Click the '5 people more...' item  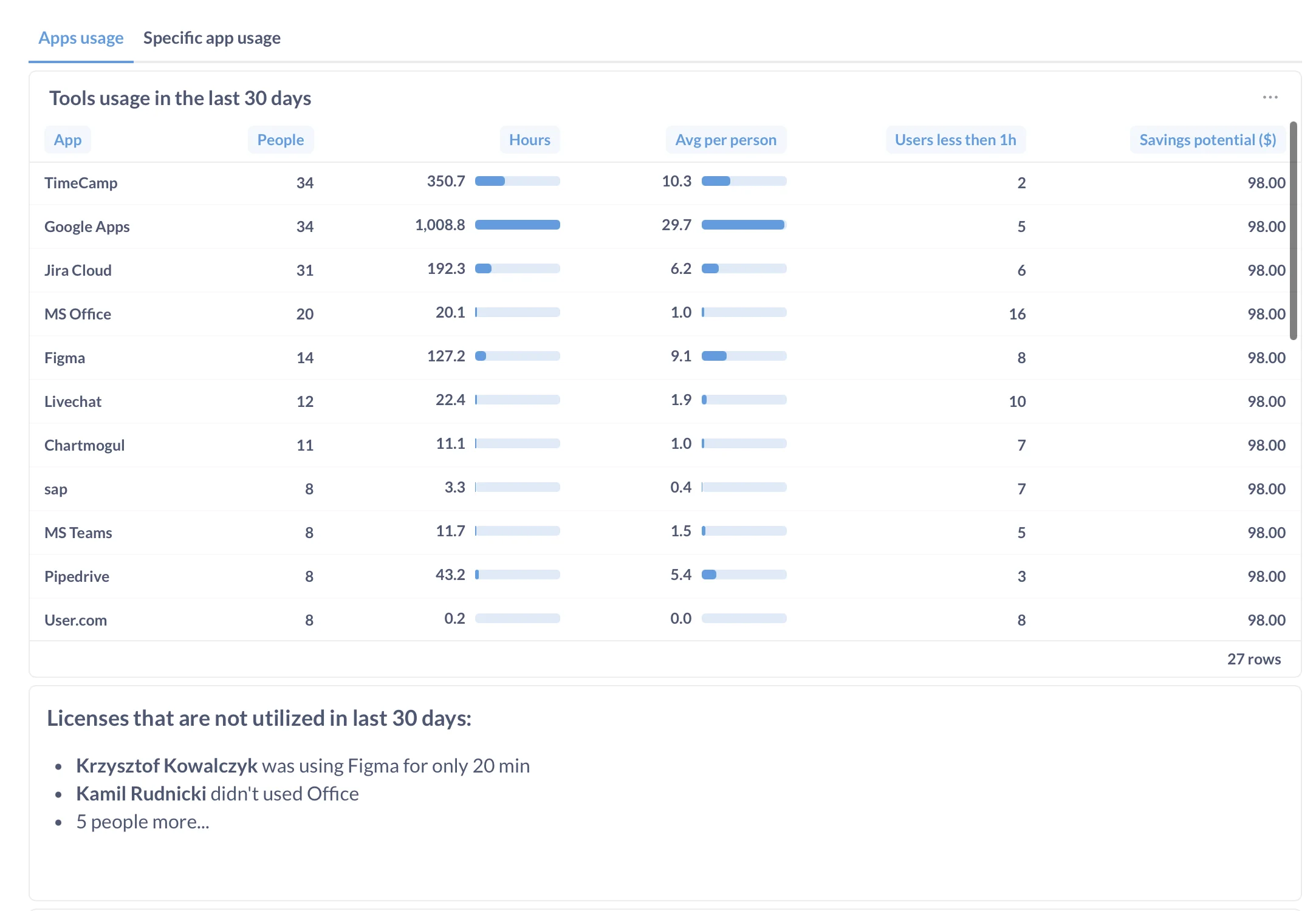(x=143, y=822)
